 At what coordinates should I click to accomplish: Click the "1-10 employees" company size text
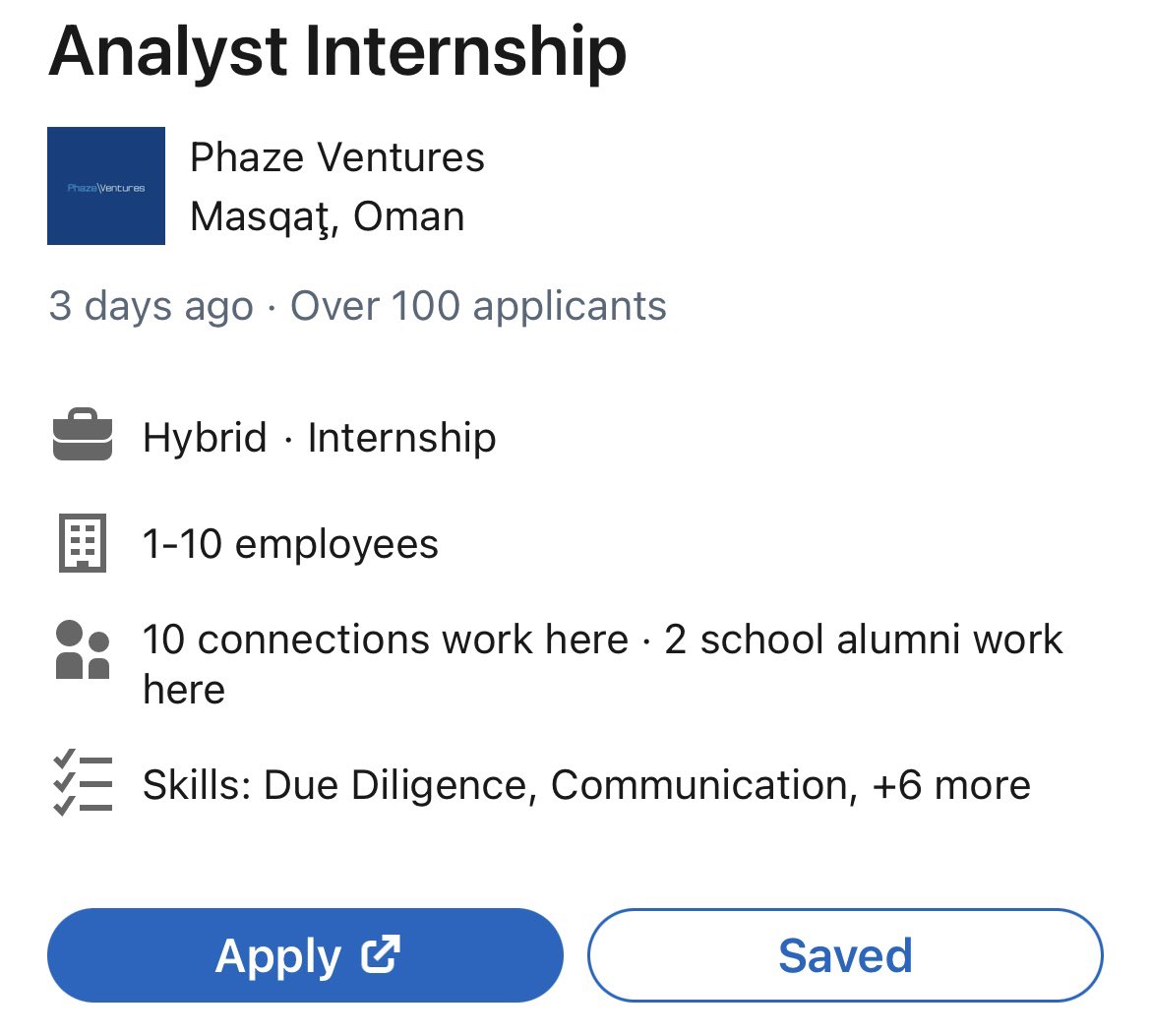(290, 544)
